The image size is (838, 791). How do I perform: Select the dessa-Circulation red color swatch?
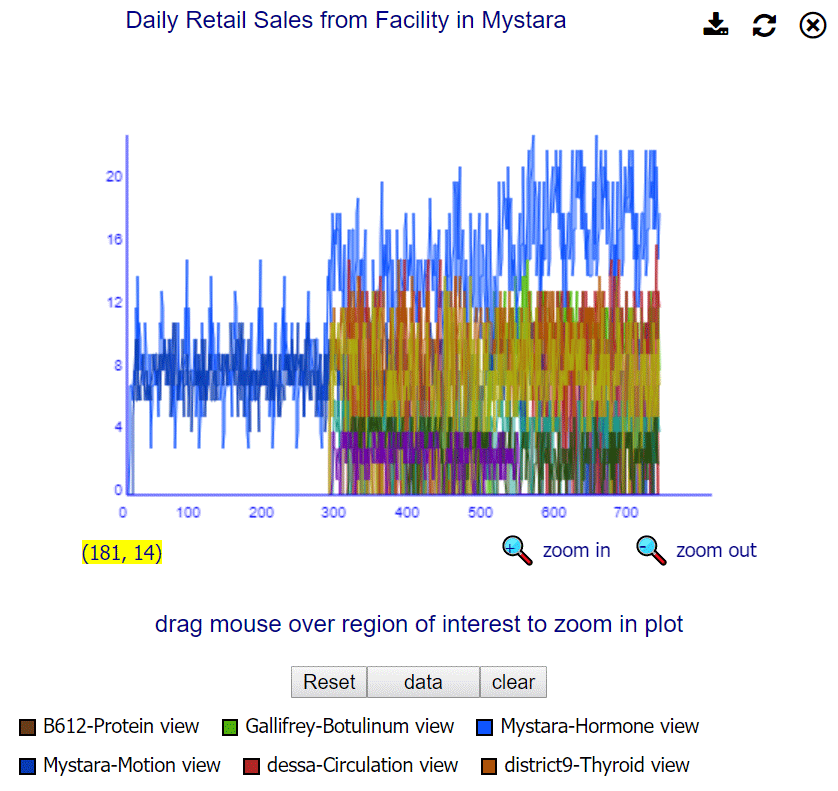click(x=251, y=766)
